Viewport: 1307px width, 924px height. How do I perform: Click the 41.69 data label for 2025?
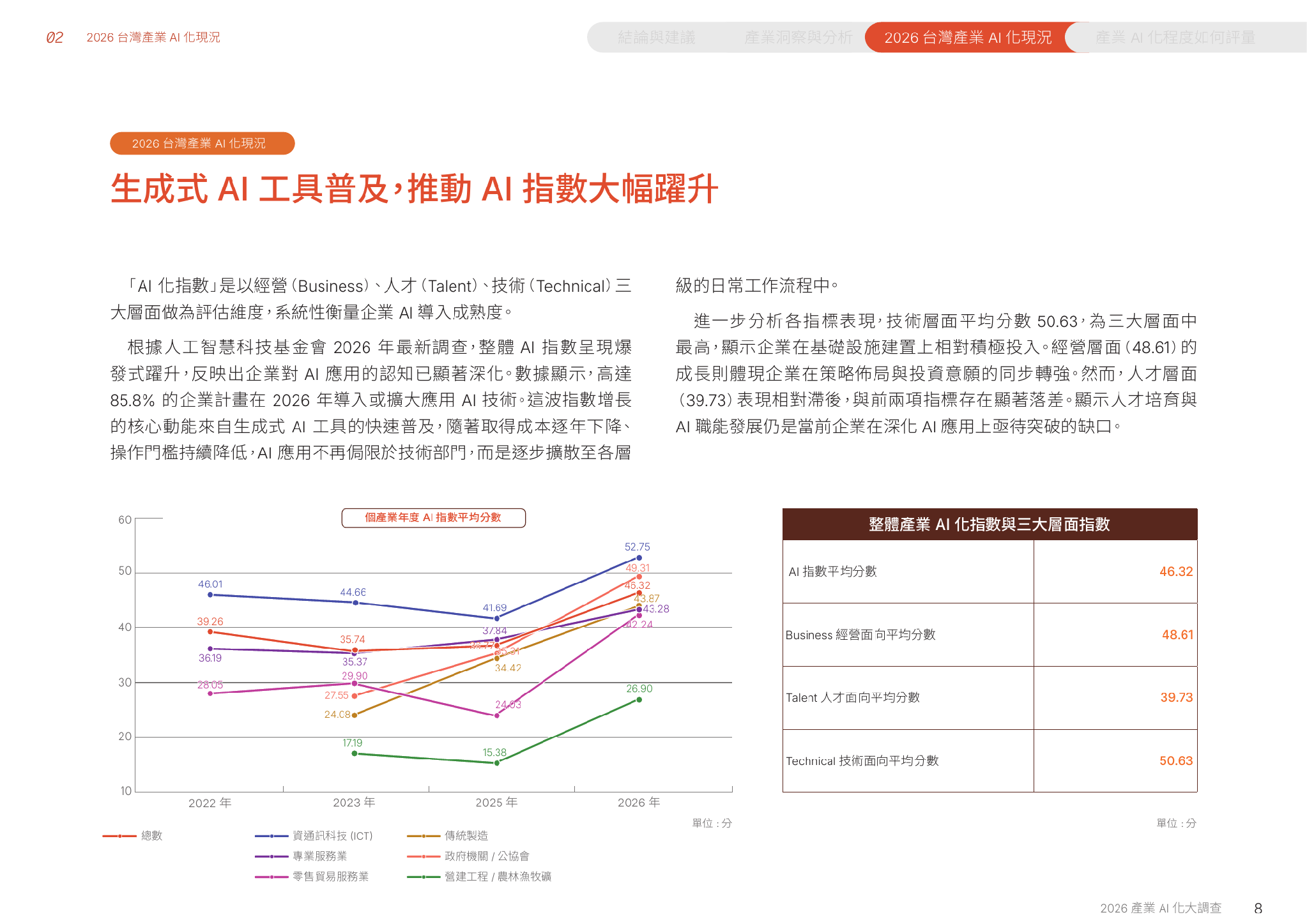click(494, 608)
